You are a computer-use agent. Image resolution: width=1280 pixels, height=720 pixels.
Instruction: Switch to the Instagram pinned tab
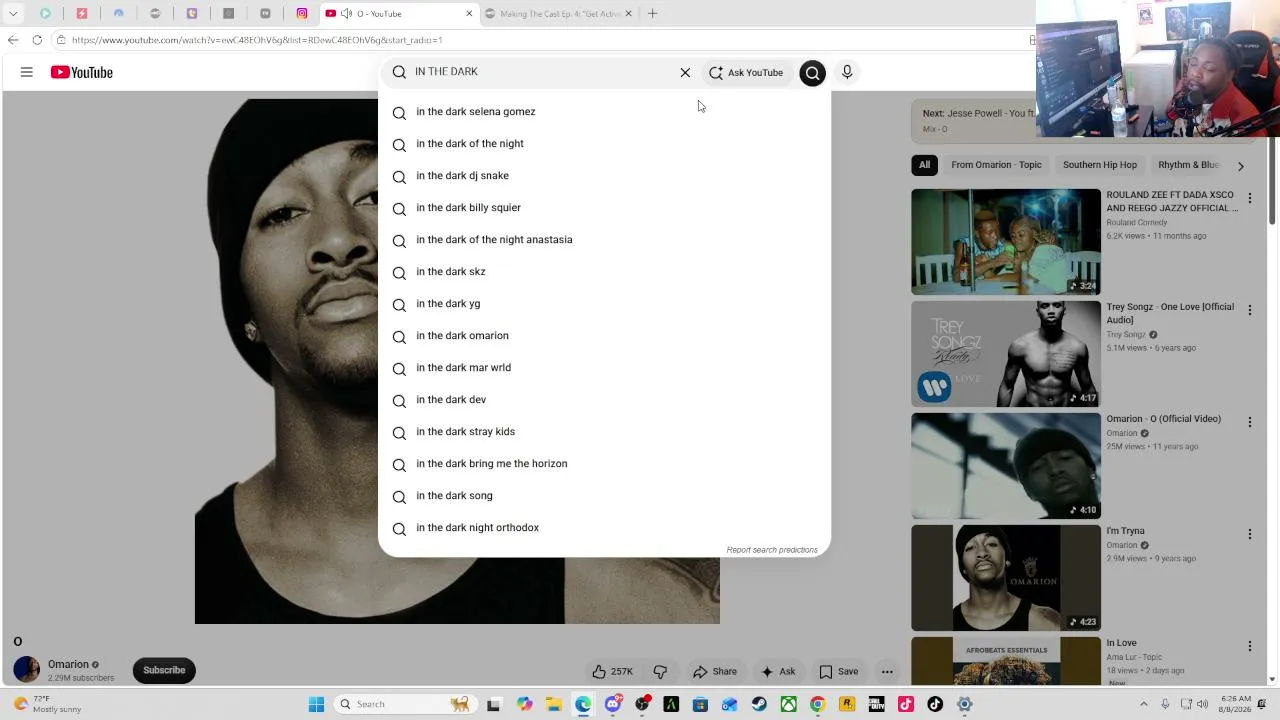(x=302, y=14)
